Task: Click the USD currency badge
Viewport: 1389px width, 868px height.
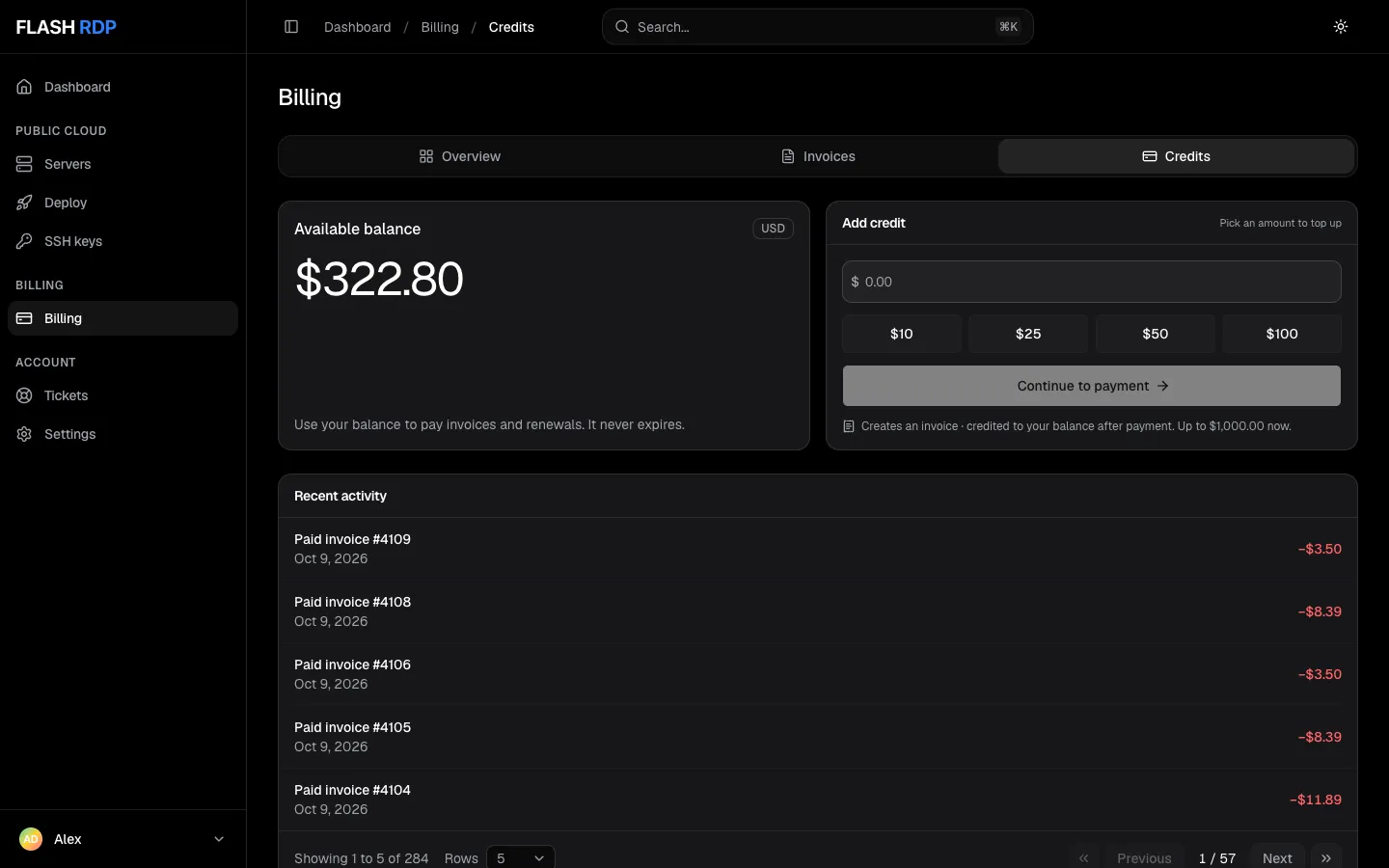Action: pos(773,229)
